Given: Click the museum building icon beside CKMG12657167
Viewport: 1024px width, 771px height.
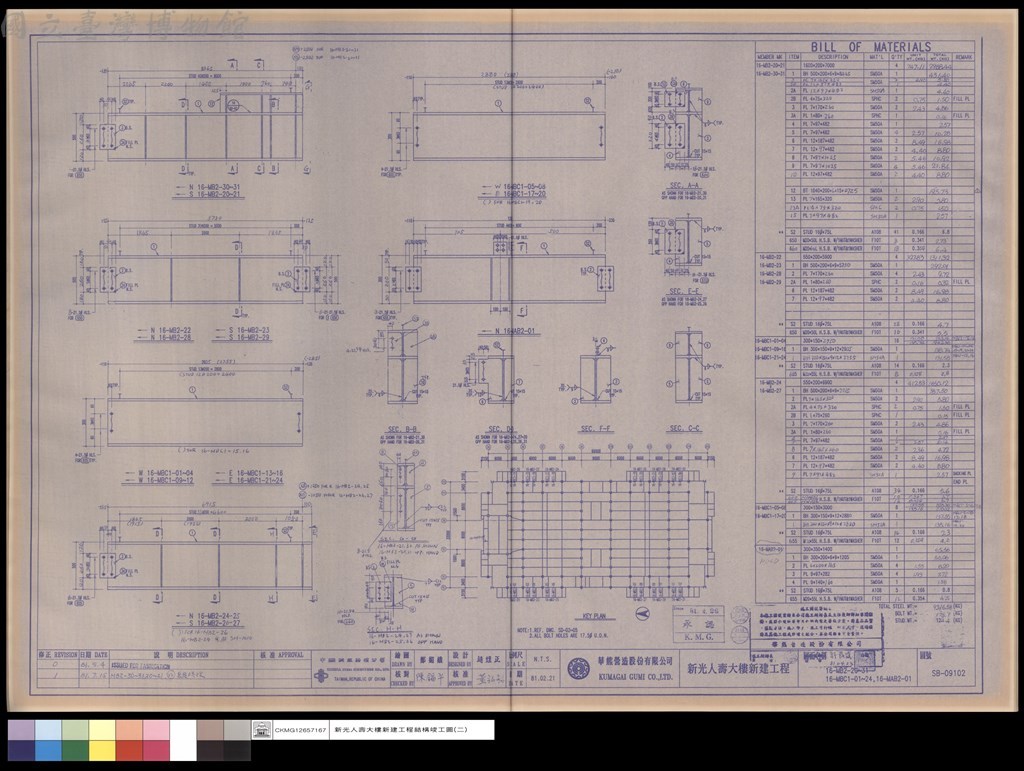Looking at the screenshot, I should [262, 730].
